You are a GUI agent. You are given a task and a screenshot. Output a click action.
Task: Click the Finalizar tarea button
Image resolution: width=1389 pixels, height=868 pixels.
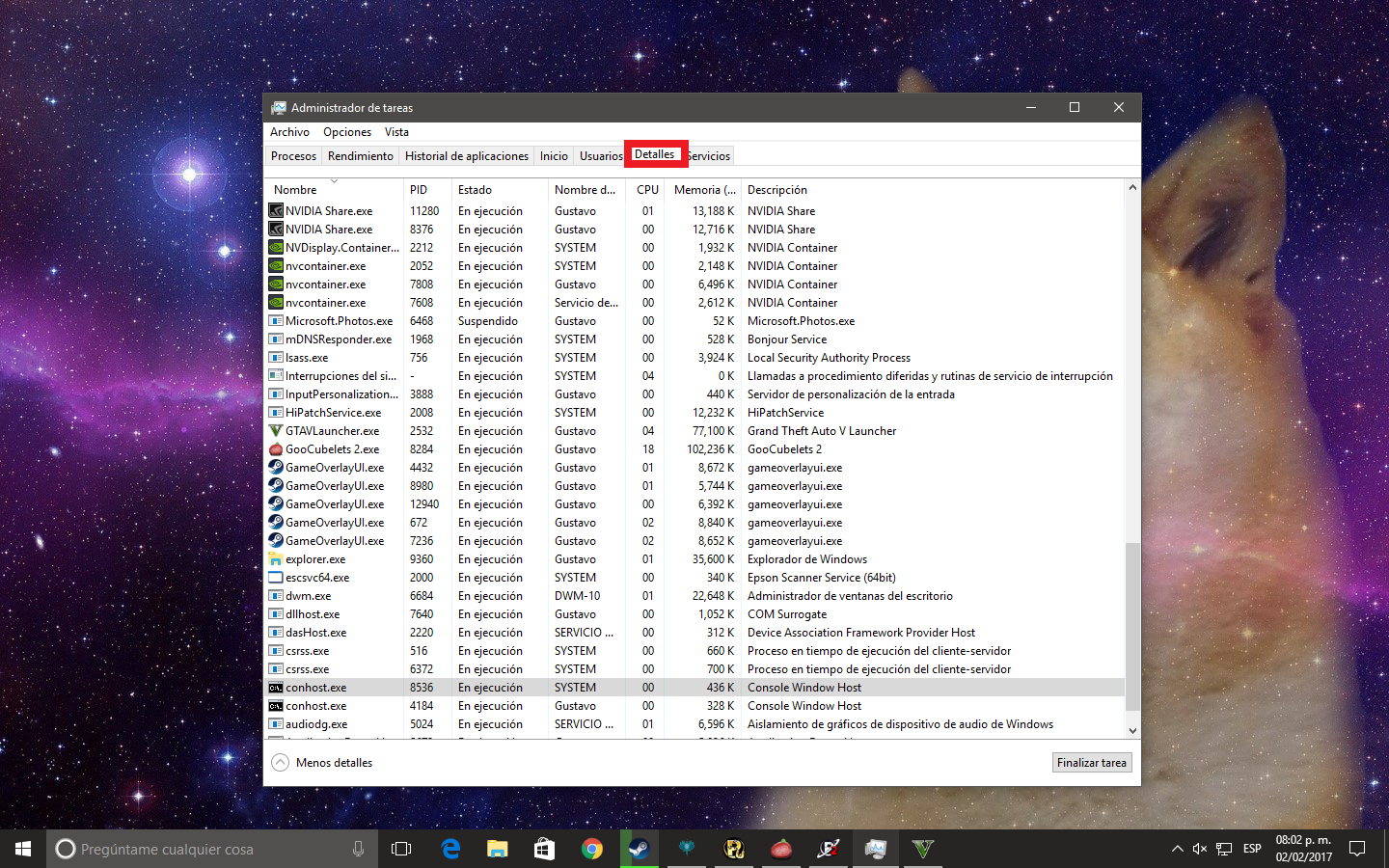point(1092,763)
